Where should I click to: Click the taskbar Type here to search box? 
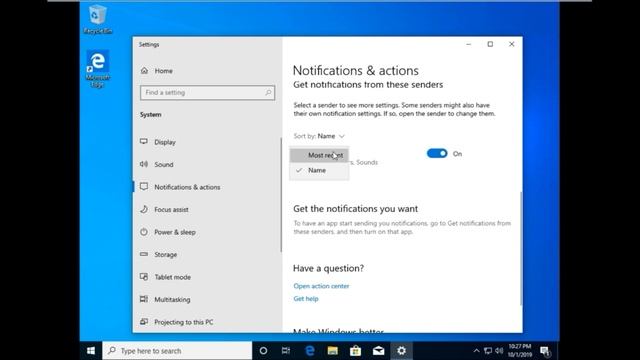(x=177, y=351)
